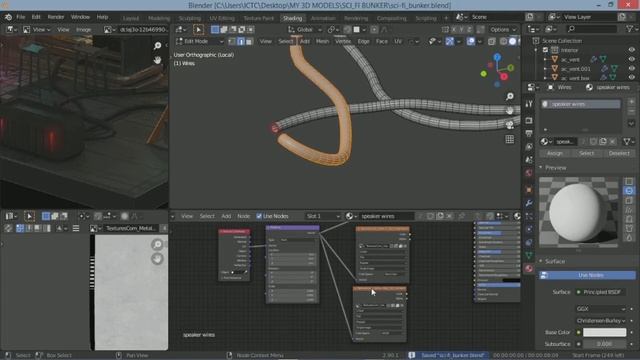The height and width of the screenshot is (360, 640).
Task: Expand the ac_vent tree item
Action: (x=545, y=60)
